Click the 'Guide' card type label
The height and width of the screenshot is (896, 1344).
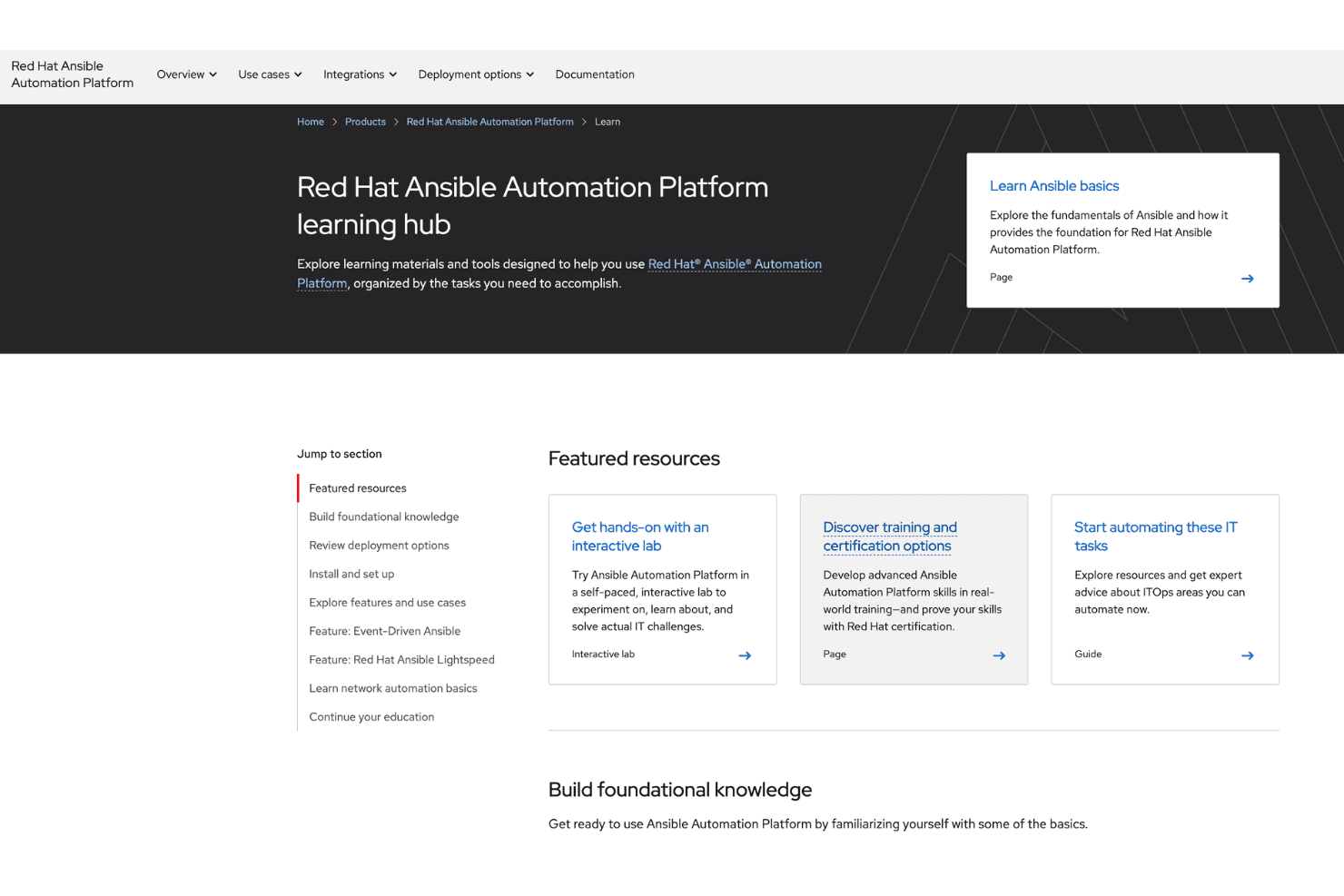1088,655
